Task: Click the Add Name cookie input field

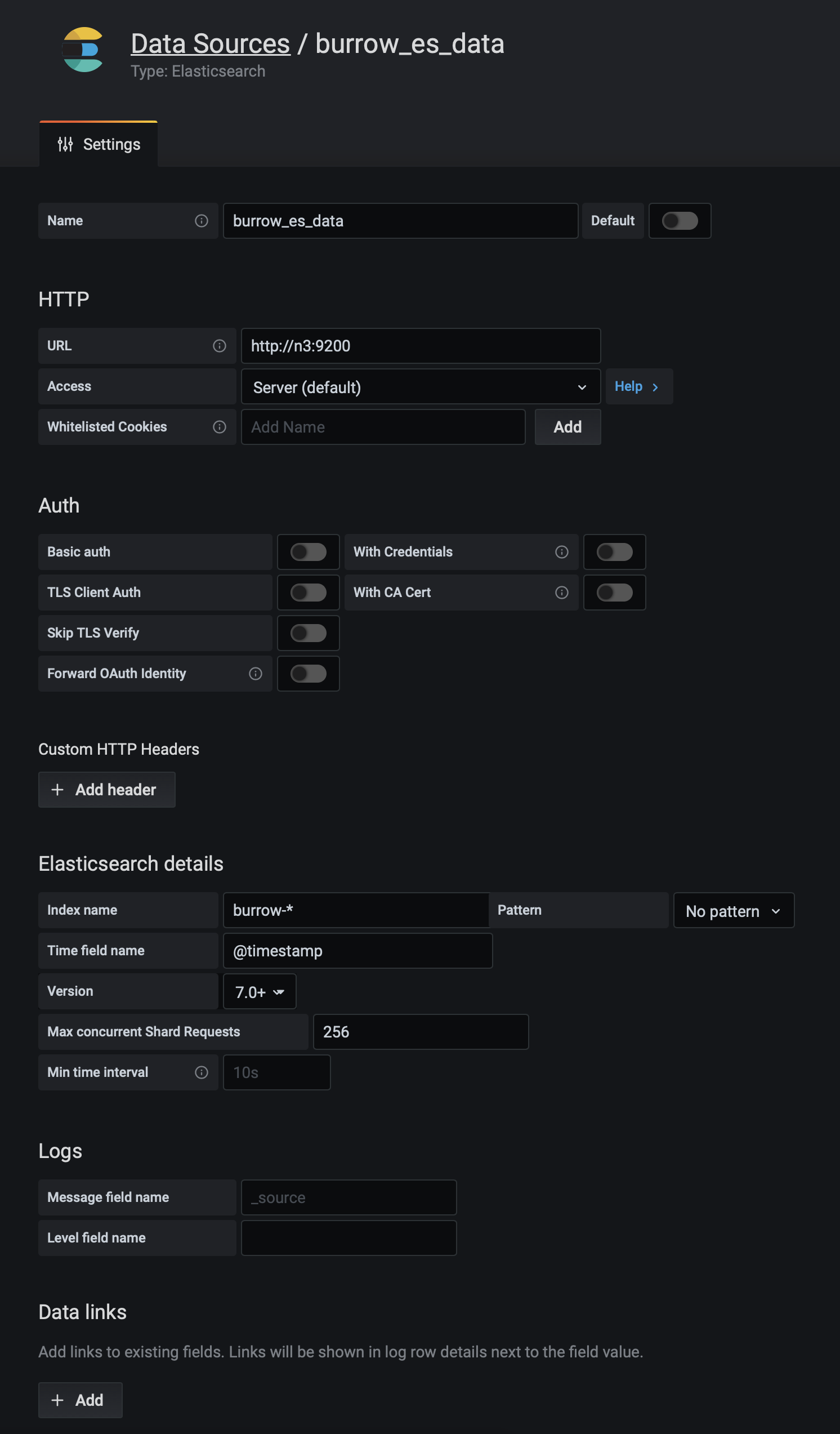Action: [x=383, y=427]
